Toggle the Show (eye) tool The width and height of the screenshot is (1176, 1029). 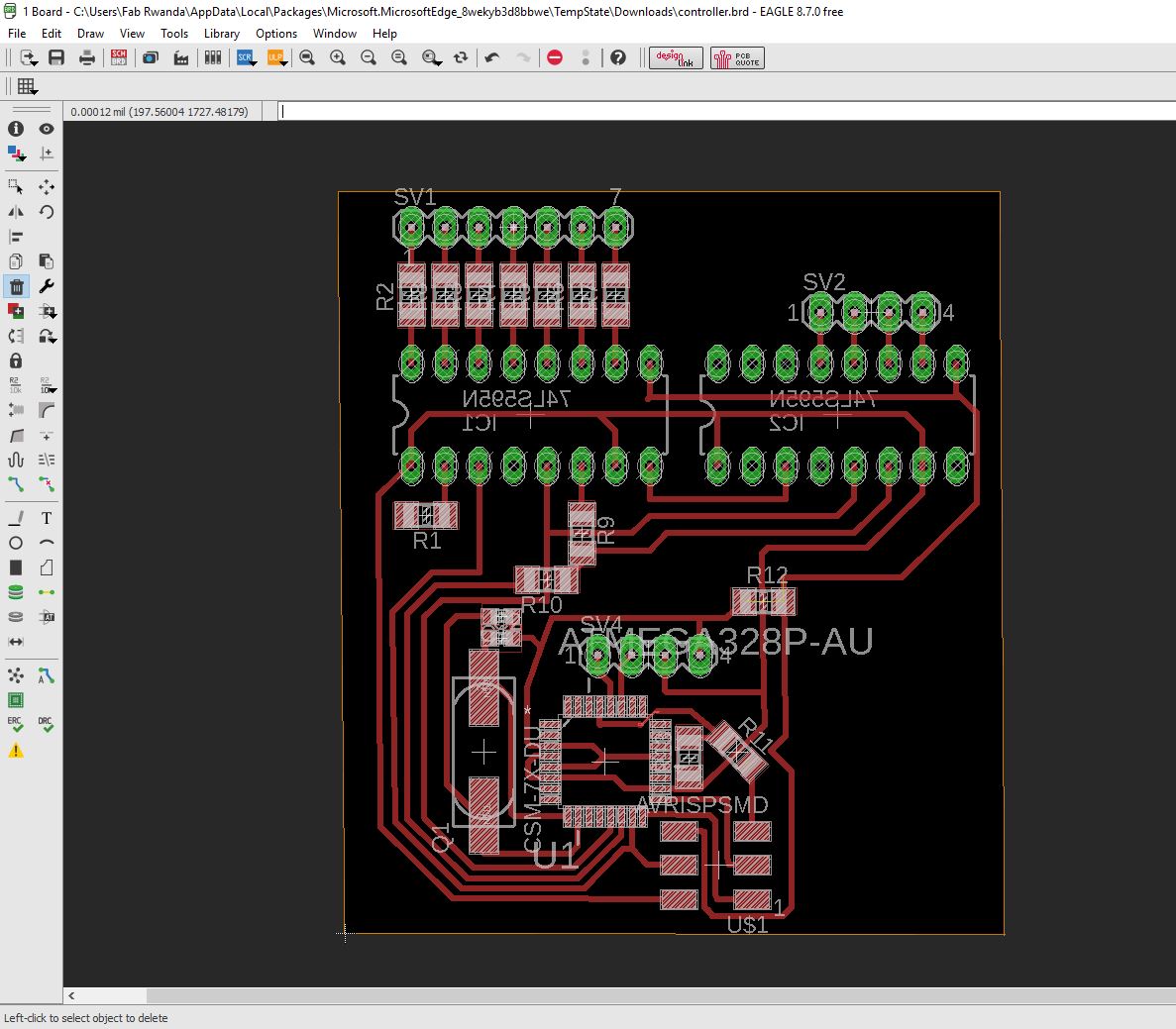click(x=46, y=129)
